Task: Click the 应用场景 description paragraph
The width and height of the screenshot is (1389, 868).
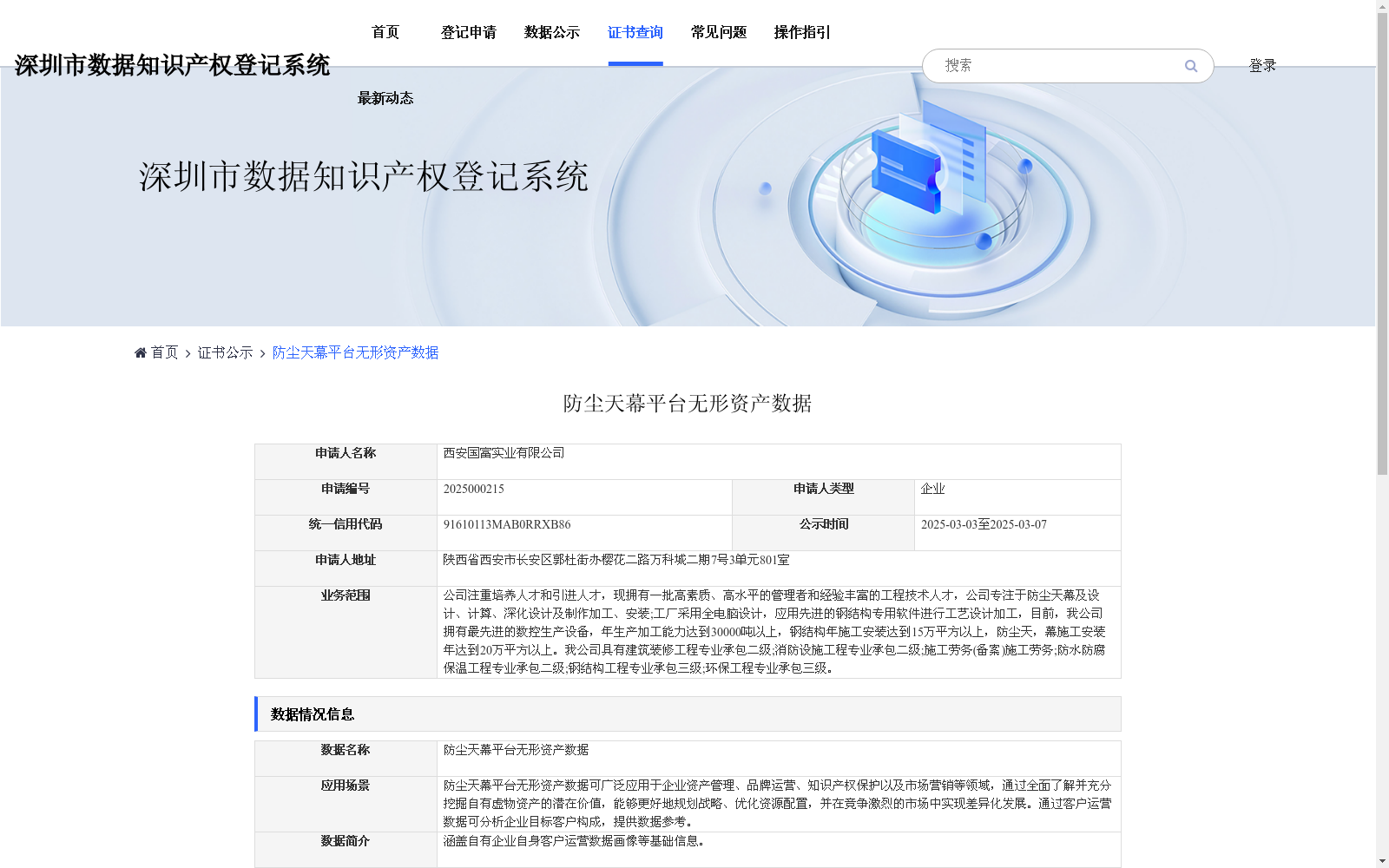Action: point(777,803)
